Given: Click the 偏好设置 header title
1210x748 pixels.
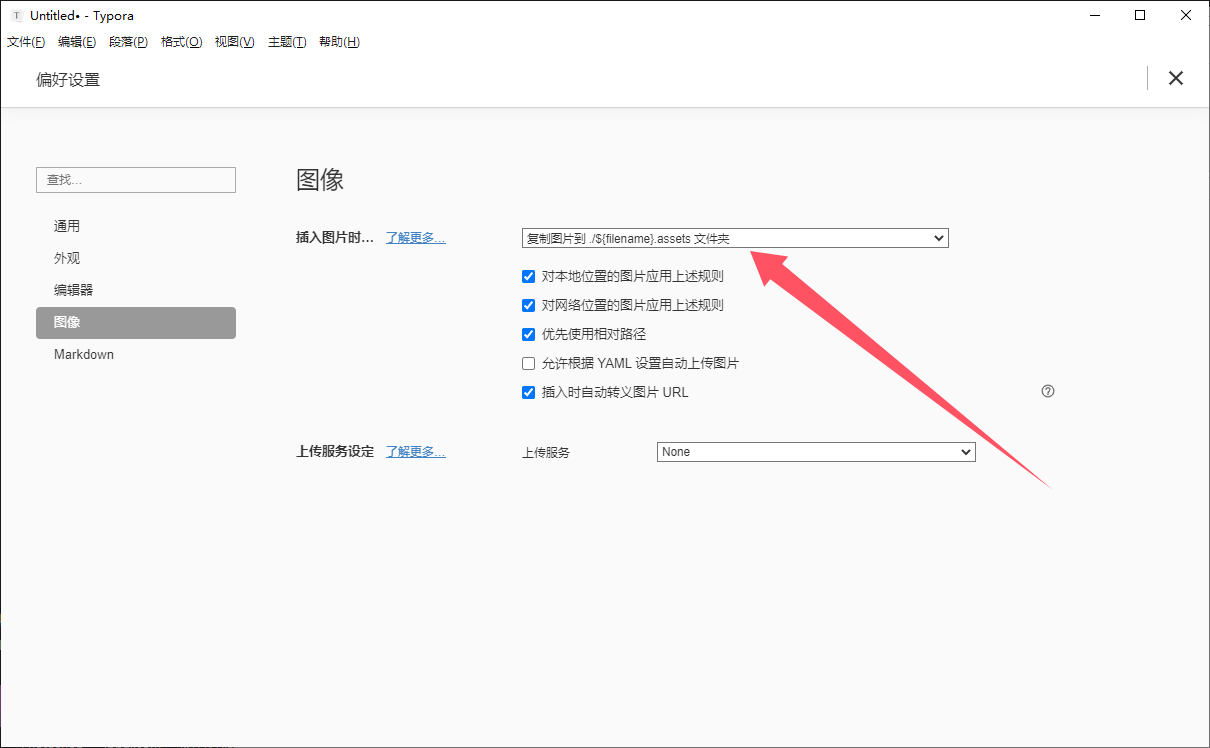Looking at the screenshot, I should [x=68, y=79].
